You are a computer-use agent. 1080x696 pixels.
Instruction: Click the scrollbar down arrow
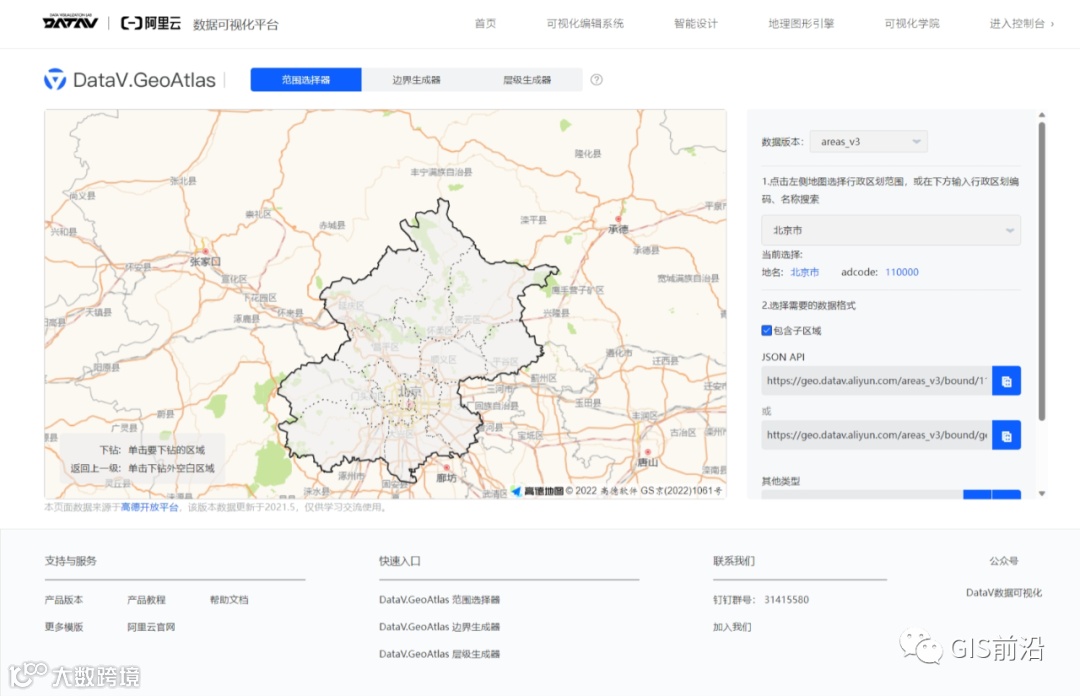click(x=1041, y=493)
